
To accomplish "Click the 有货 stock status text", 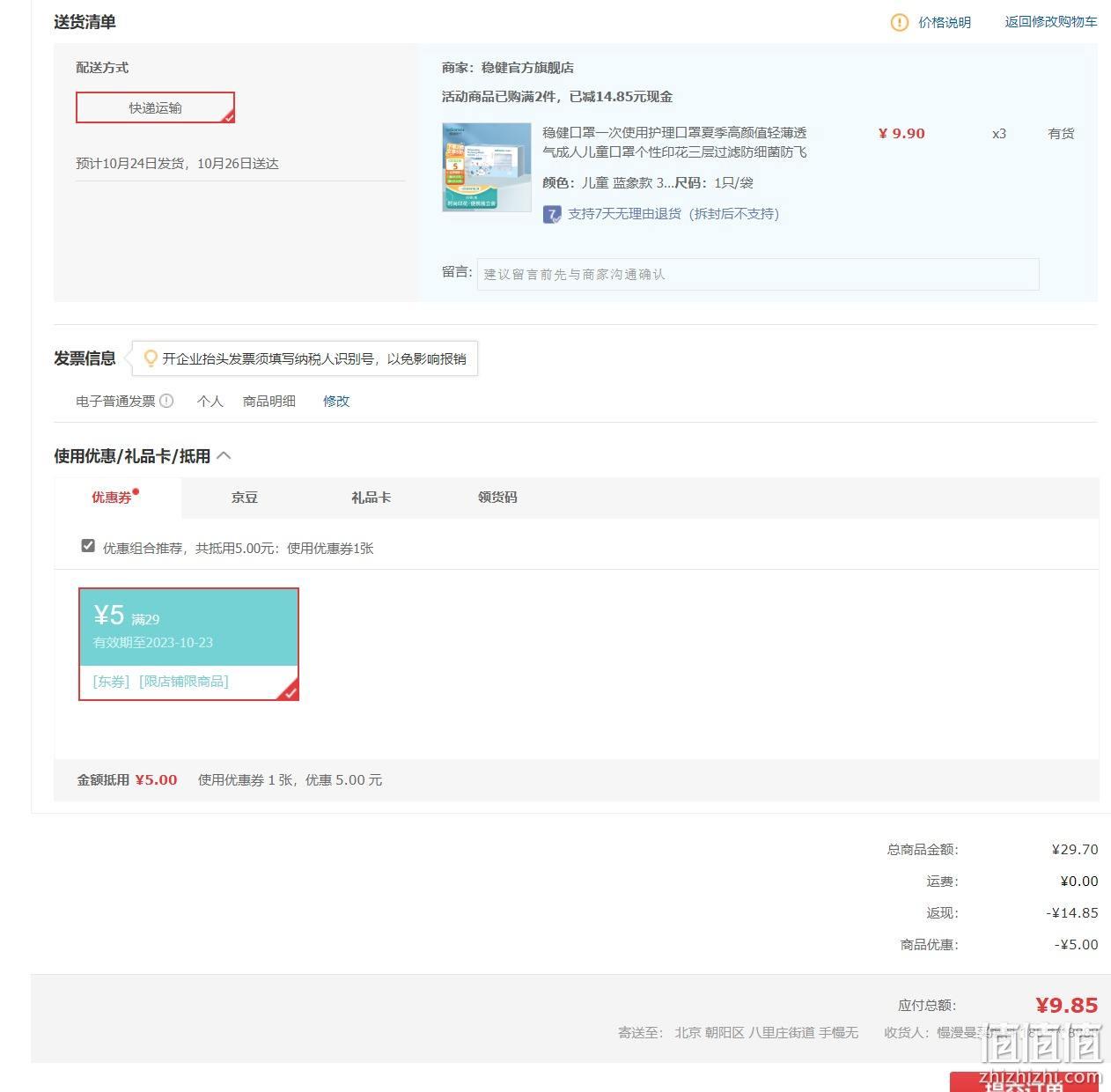I will click(x=1061, y=134).
